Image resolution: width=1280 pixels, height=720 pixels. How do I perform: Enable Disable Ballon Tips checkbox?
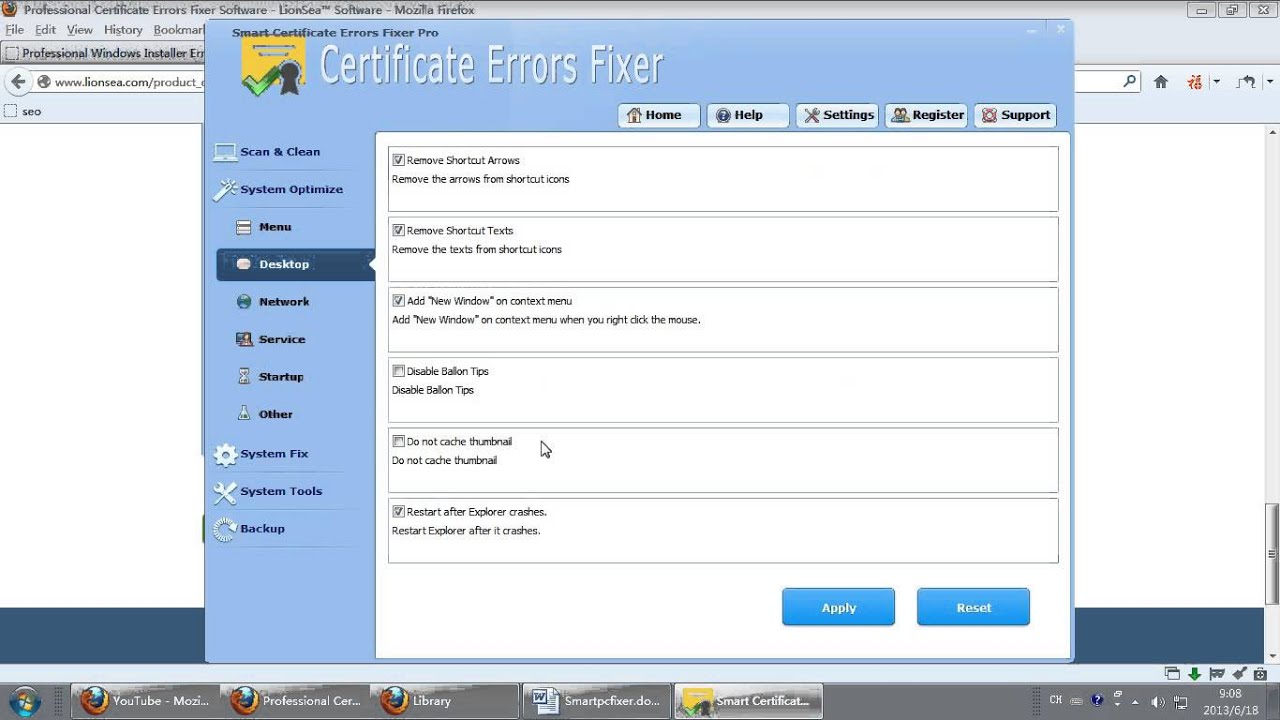[399, 371]
